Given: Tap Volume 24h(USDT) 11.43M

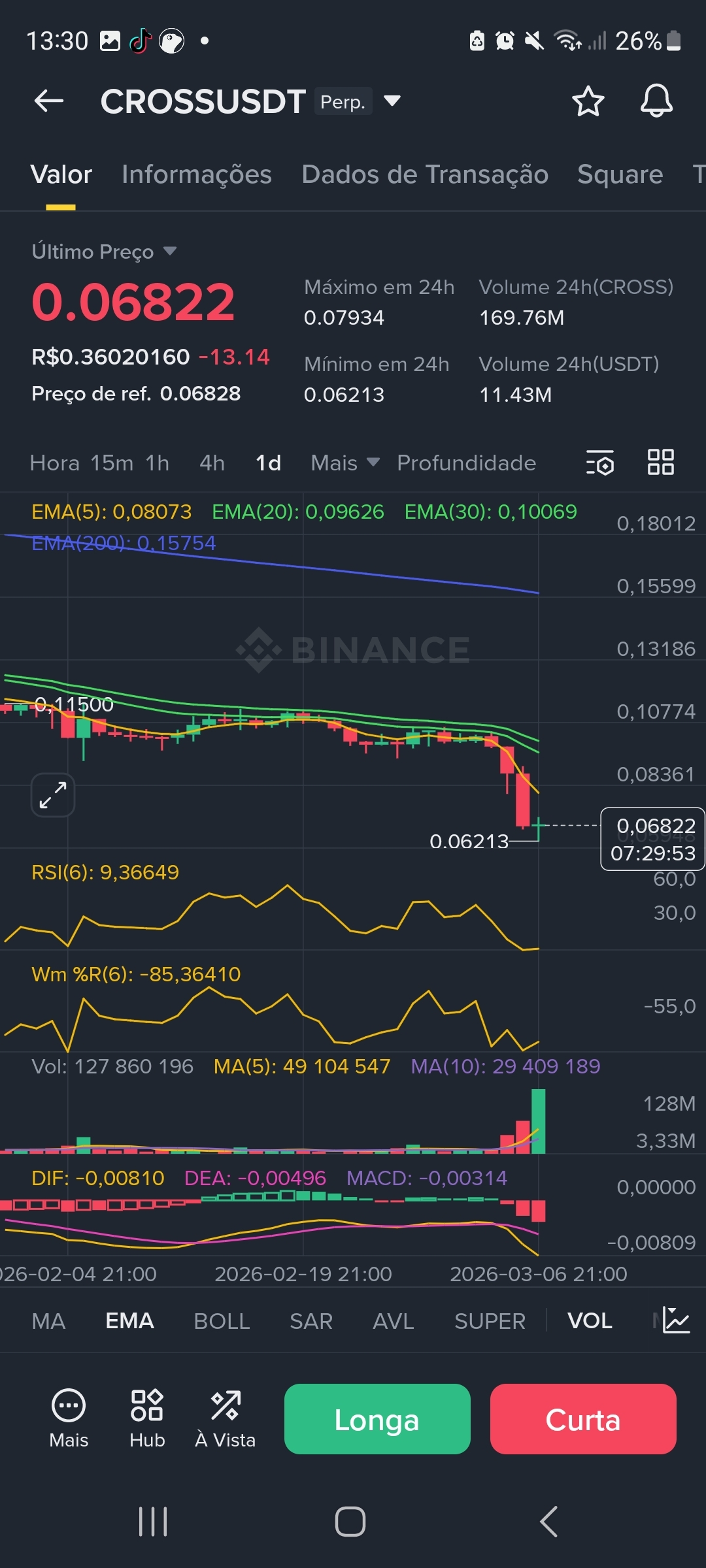Looking at the screenshot, I should (x=516, y=395).
